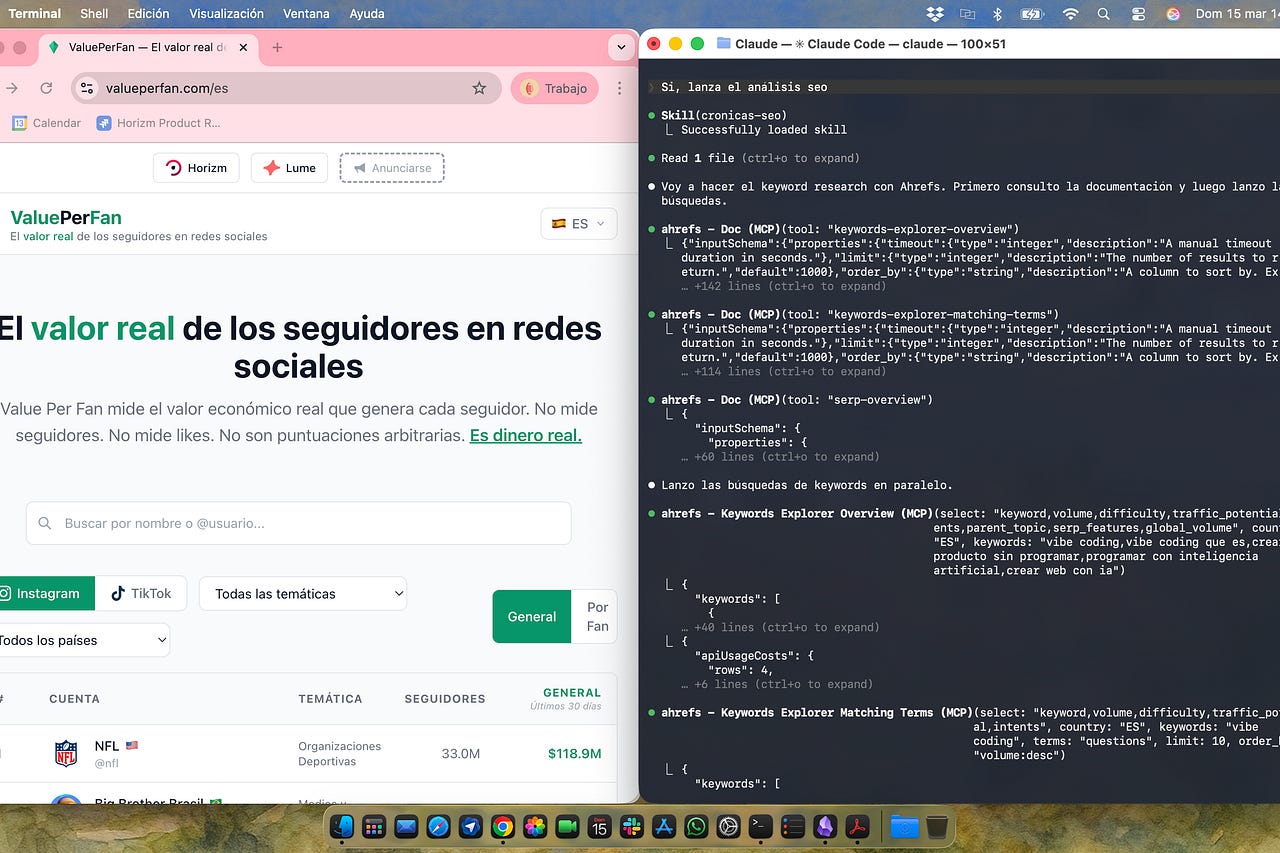Sort by the SEGUIDORES column header
The height and width of the screenshot is (853, 1280).
click(x=445, y=699)
